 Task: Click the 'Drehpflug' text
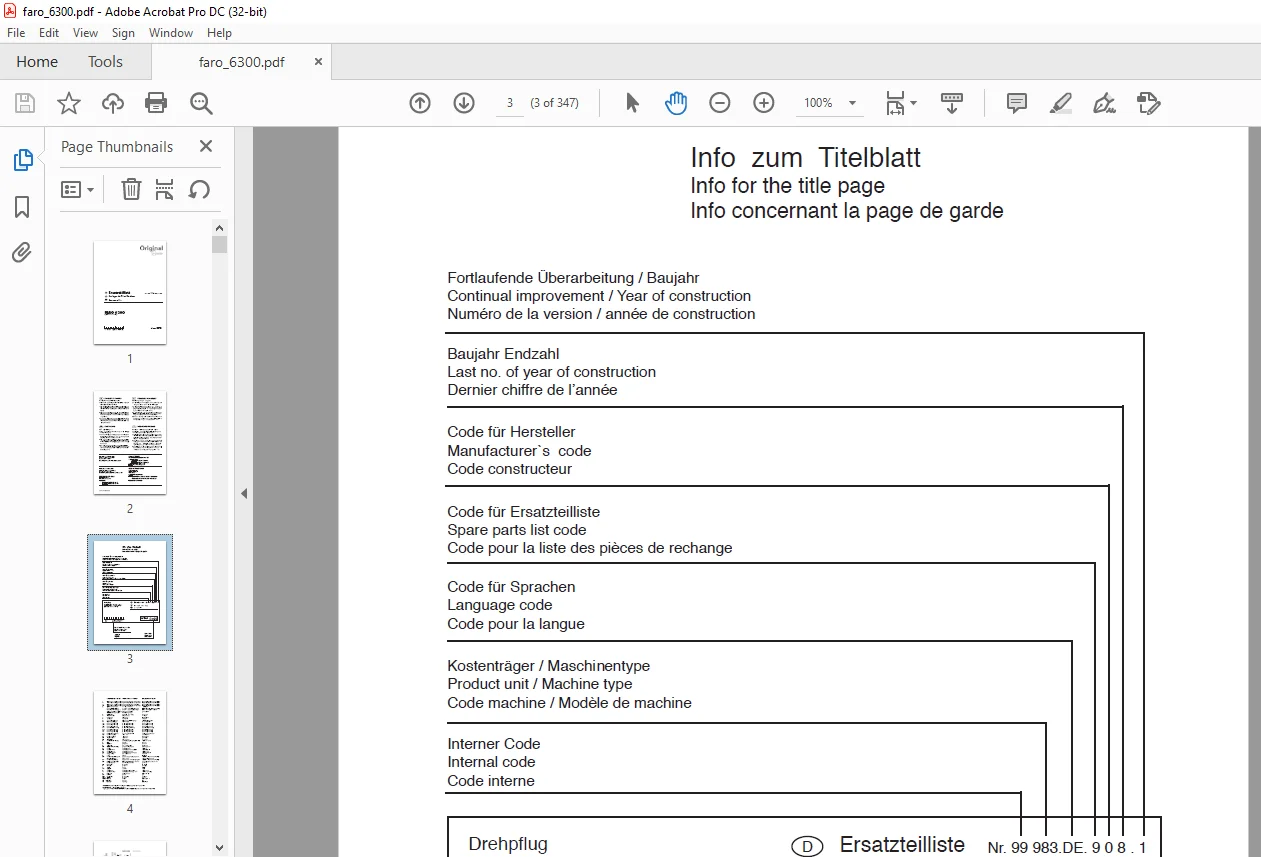[x=508, y=844]
